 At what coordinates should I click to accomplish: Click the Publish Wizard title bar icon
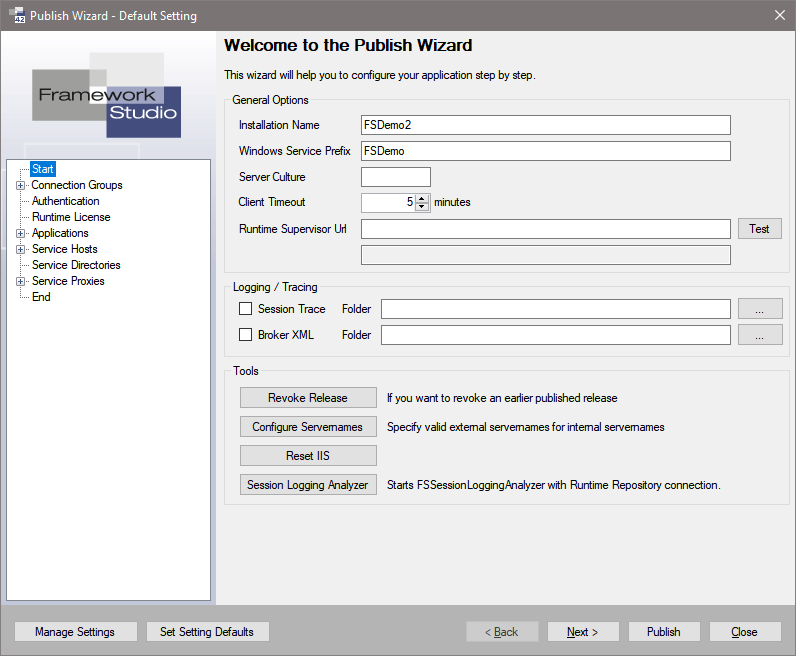coord(17,16)
